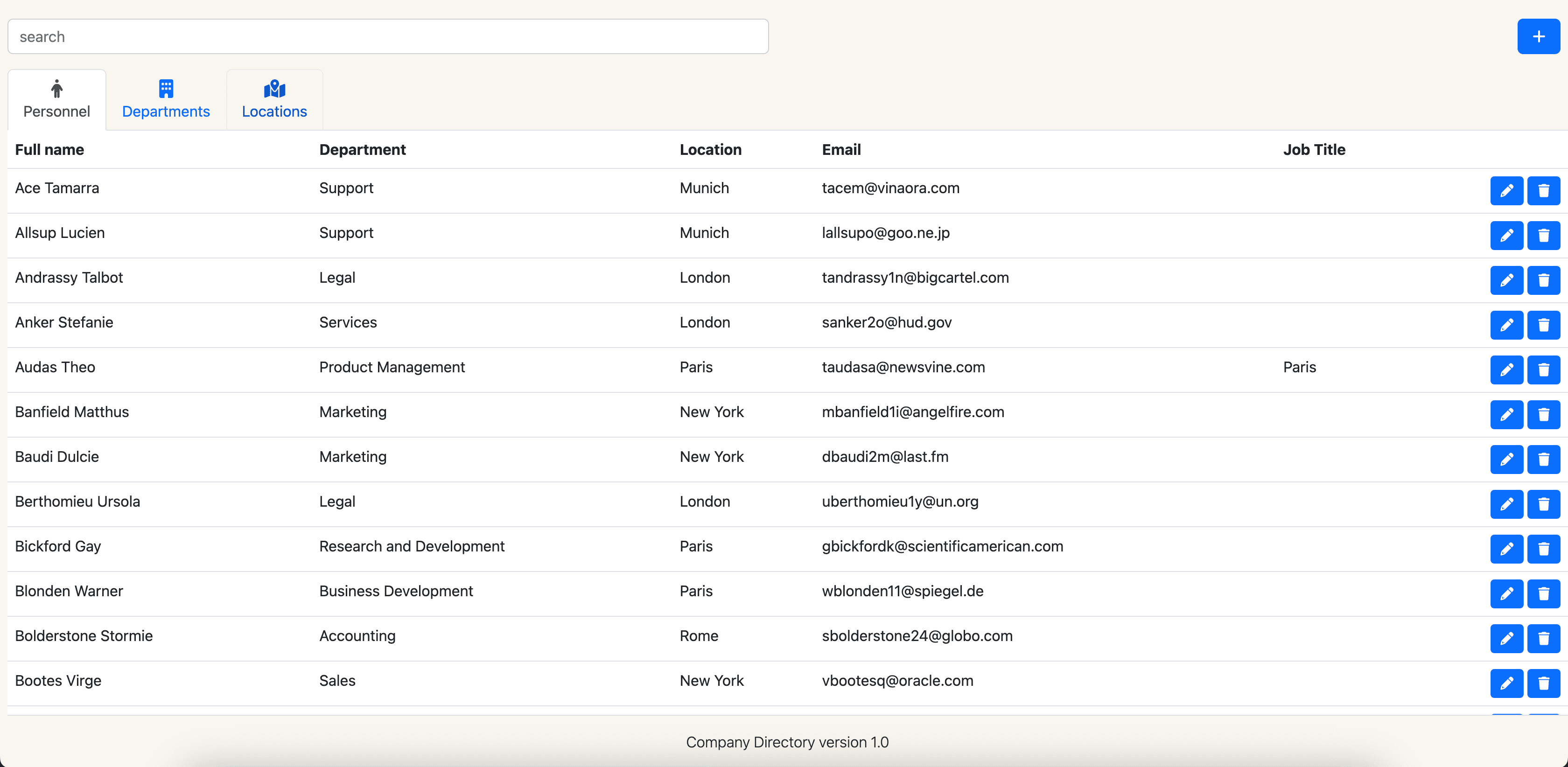
Task: Edit Bickford Gay's entry
Action: (1506, 549)
